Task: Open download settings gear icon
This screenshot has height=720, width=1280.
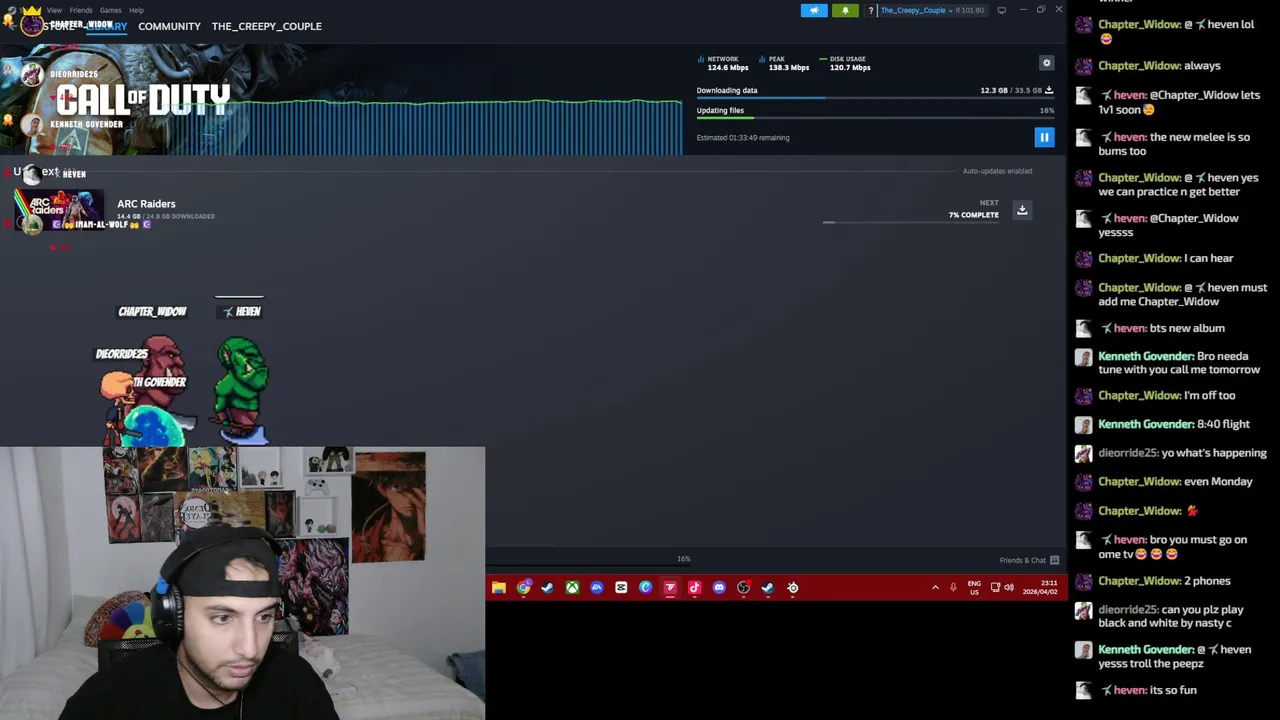Action: [1047, 63]
